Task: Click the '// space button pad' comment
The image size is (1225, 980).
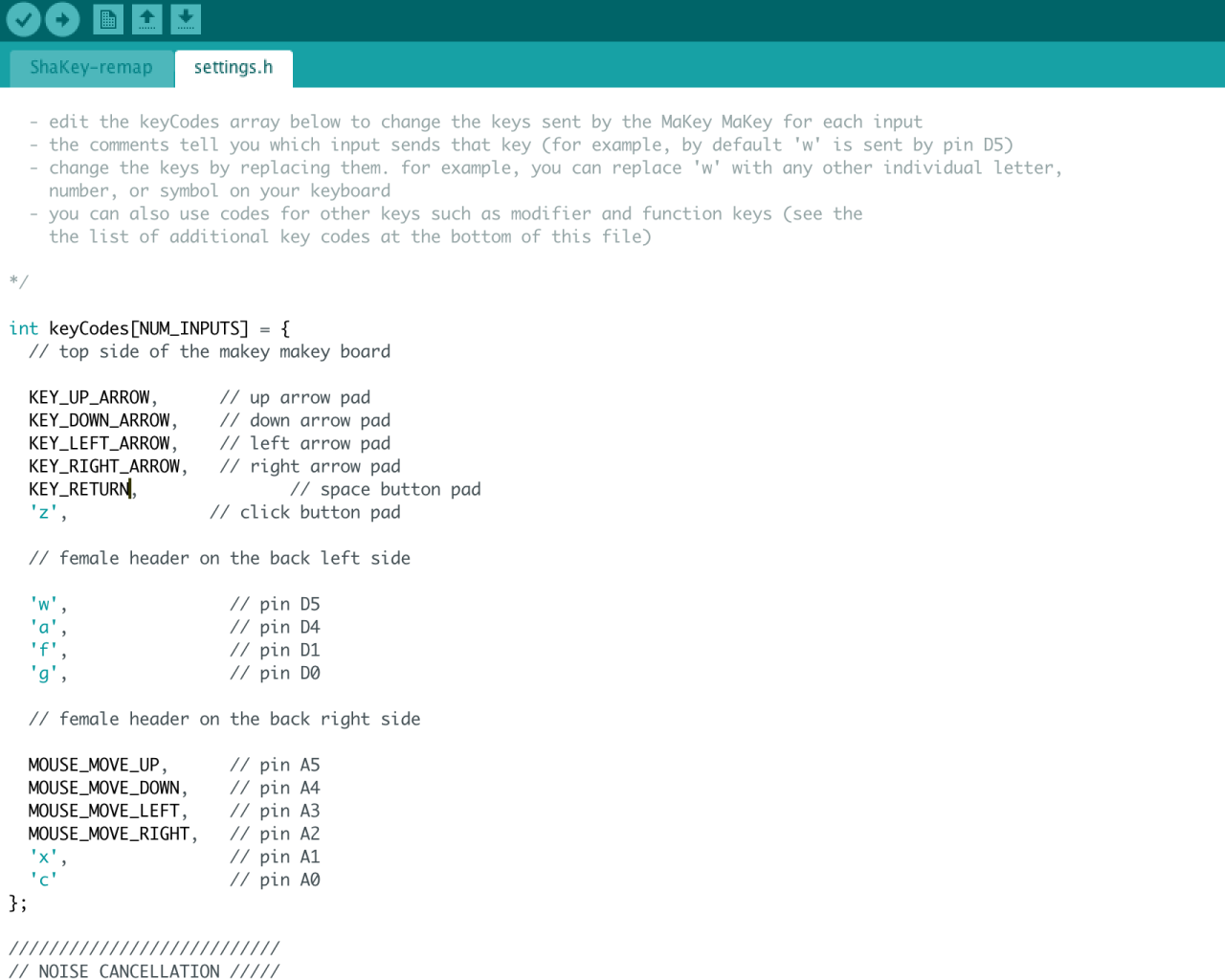Action: pyautogui.click(x=385, y=489)
